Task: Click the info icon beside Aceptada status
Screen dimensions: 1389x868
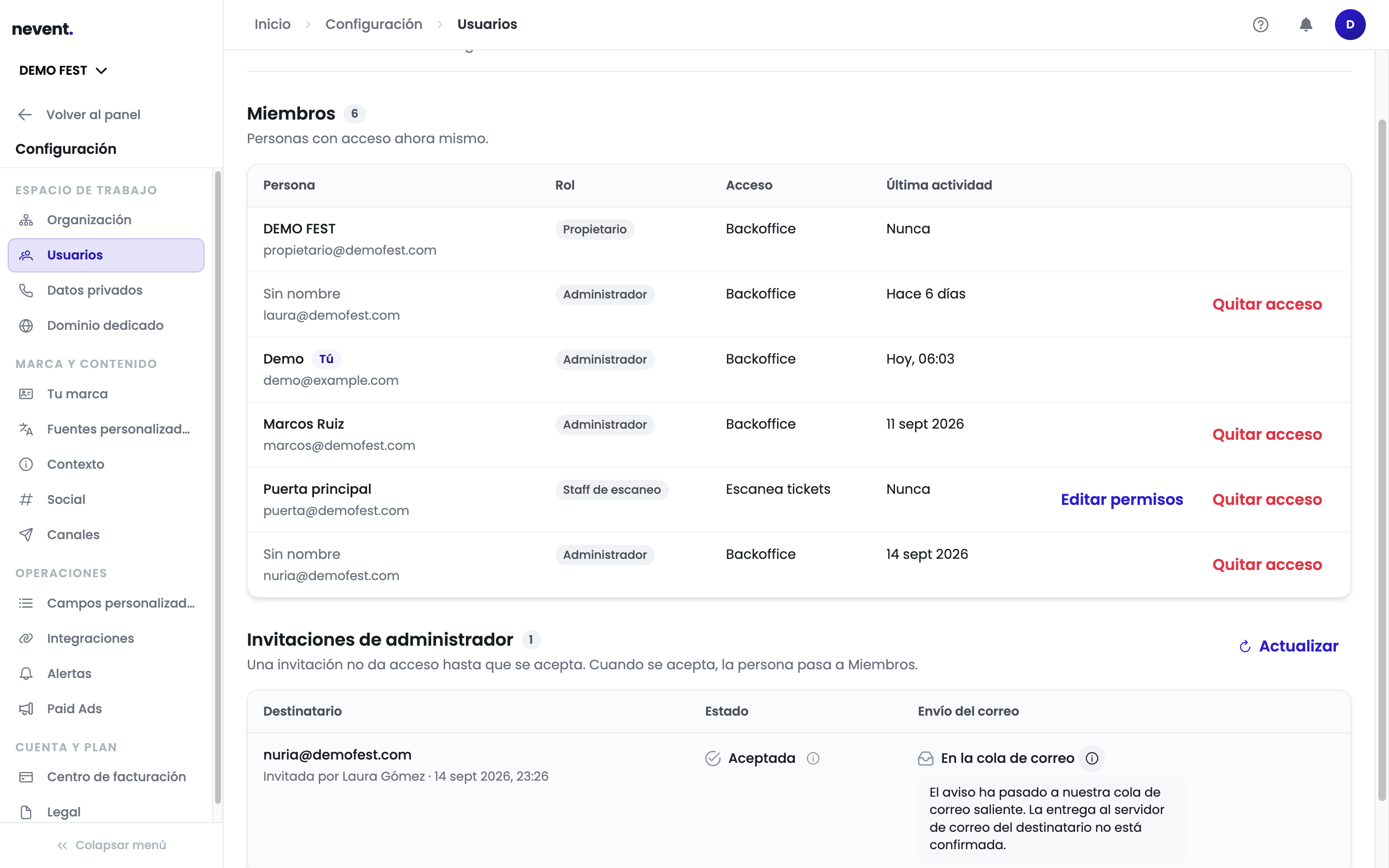Action: tap(813, 759)
